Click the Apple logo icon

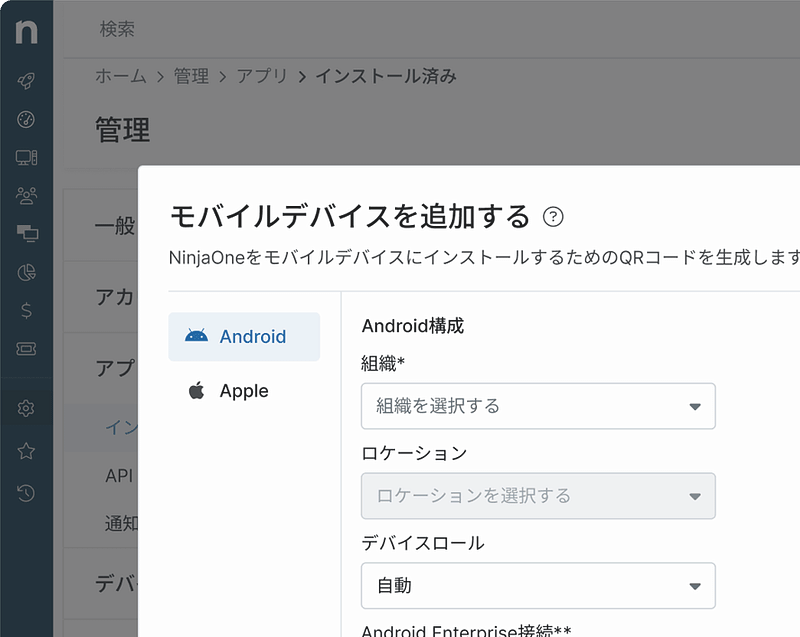196,391
